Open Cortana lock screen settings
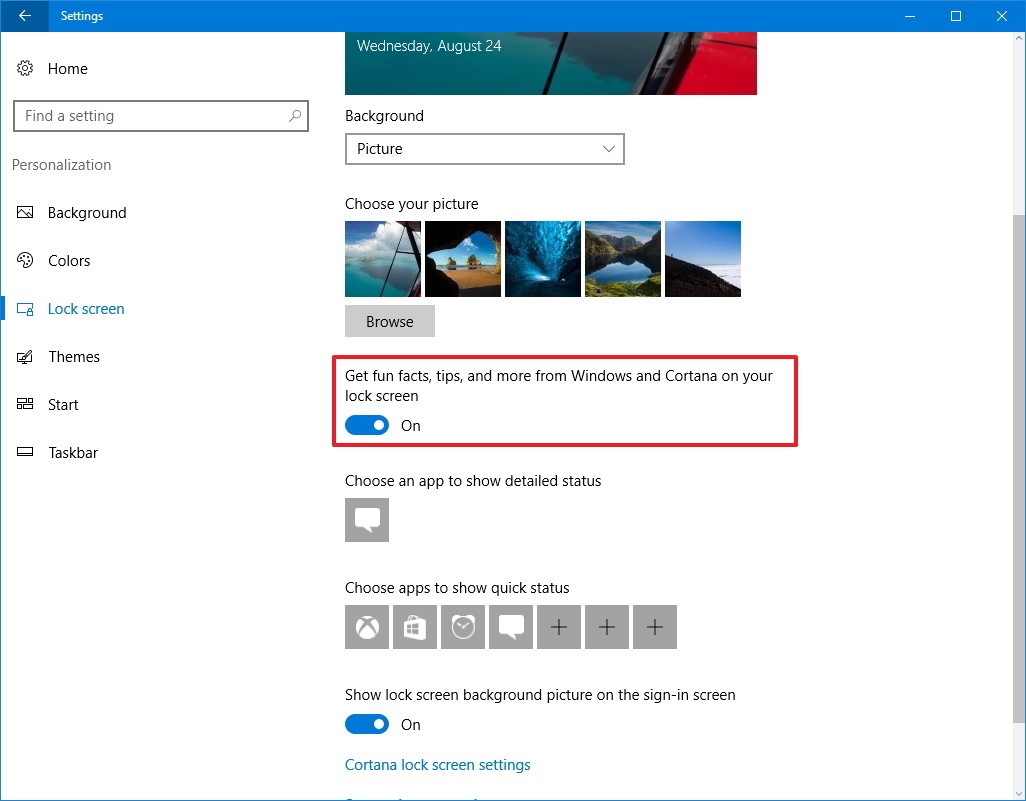Image resolution: width=1026 pixels, height=801 pixels. point(437,764)
